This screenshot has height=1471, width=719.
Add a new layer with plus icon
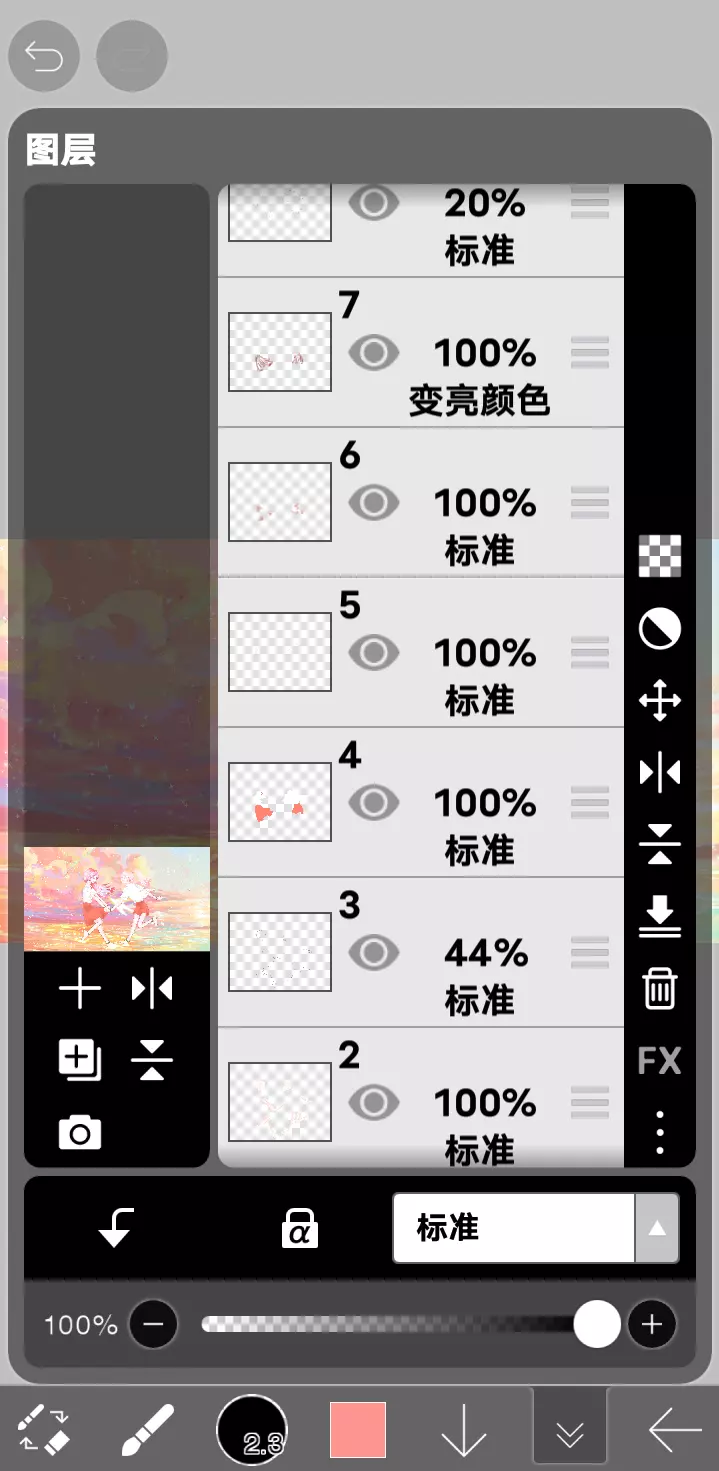tap(80, 990)
